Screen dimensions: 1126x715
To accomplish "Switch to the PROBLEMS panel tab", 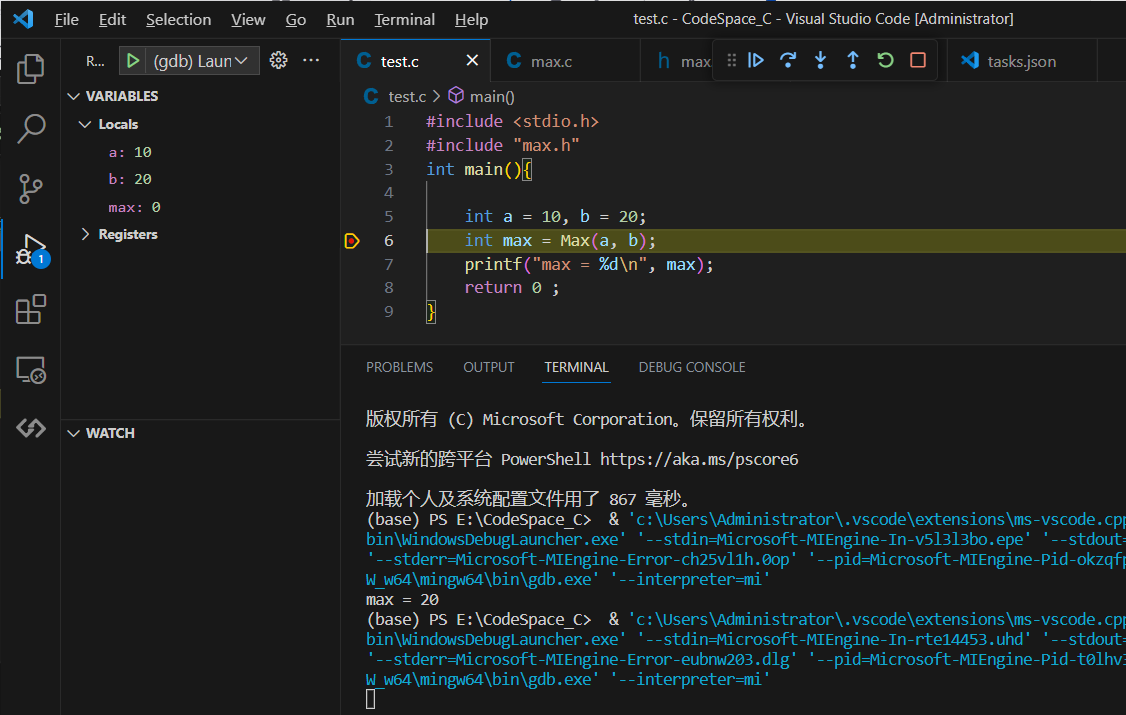I will click(399, 368).
